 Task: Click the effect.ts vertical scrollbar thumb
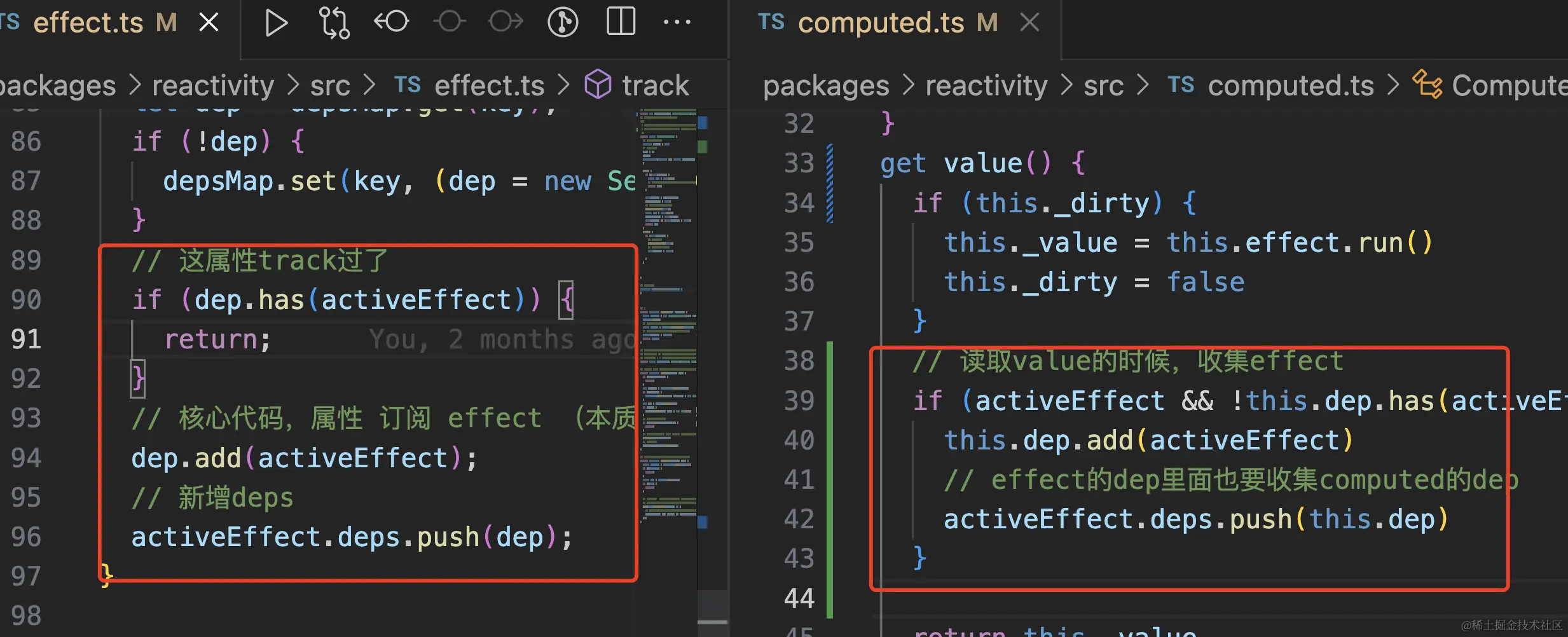tap(713, 606)
